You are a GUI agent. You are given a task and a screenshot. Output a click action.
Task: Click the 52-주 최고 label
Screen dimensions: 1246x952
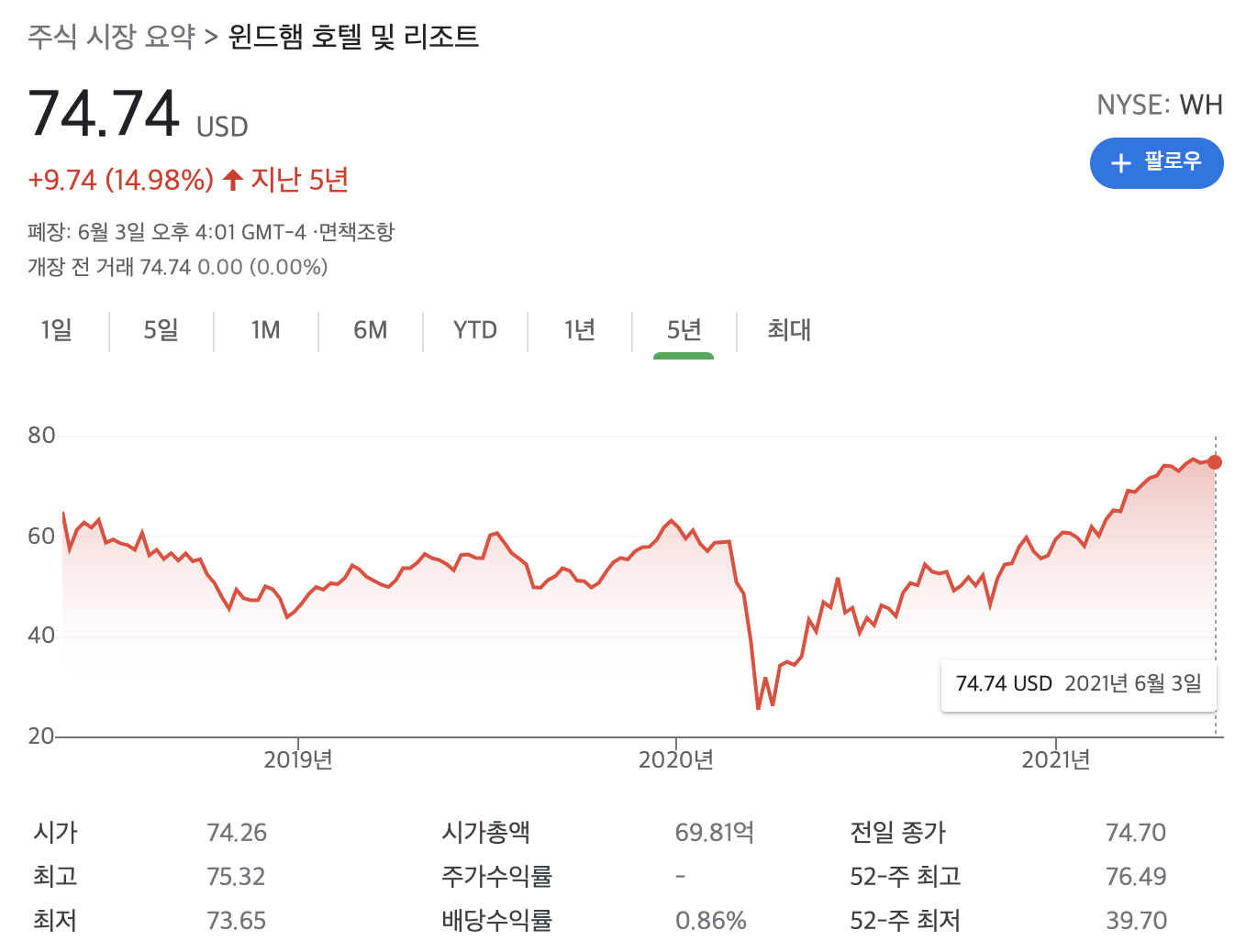coord(905,877)
